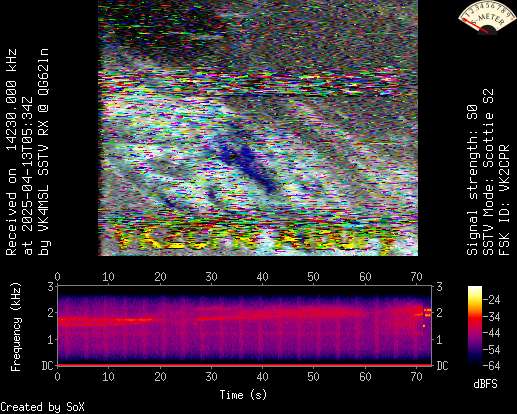Click the 'Signal strength: S0' label
This screenshot has height=414, width=517.
tap(472, 180)
